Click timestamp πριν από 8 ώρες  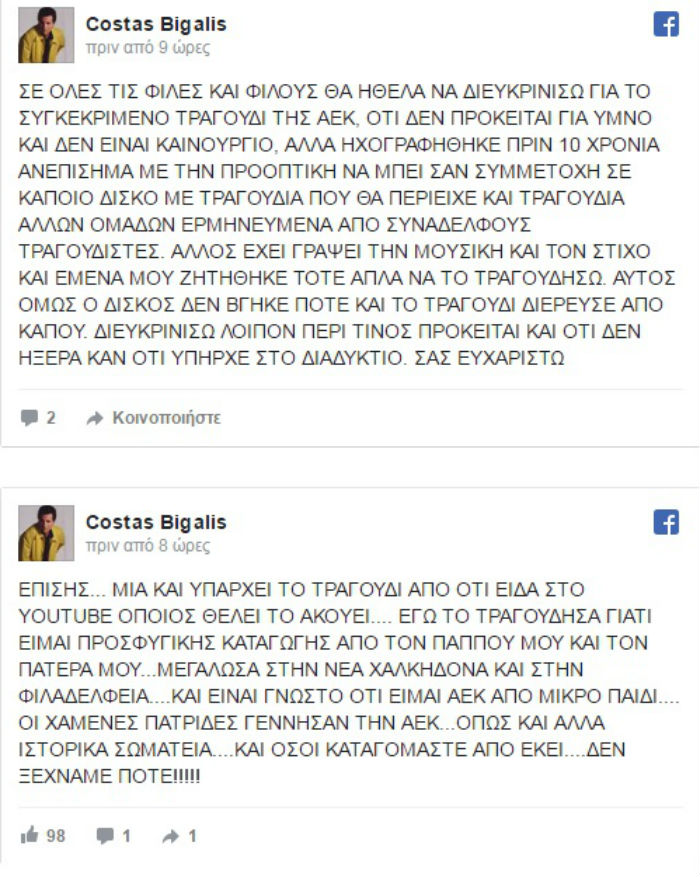[x=148, y=545]
